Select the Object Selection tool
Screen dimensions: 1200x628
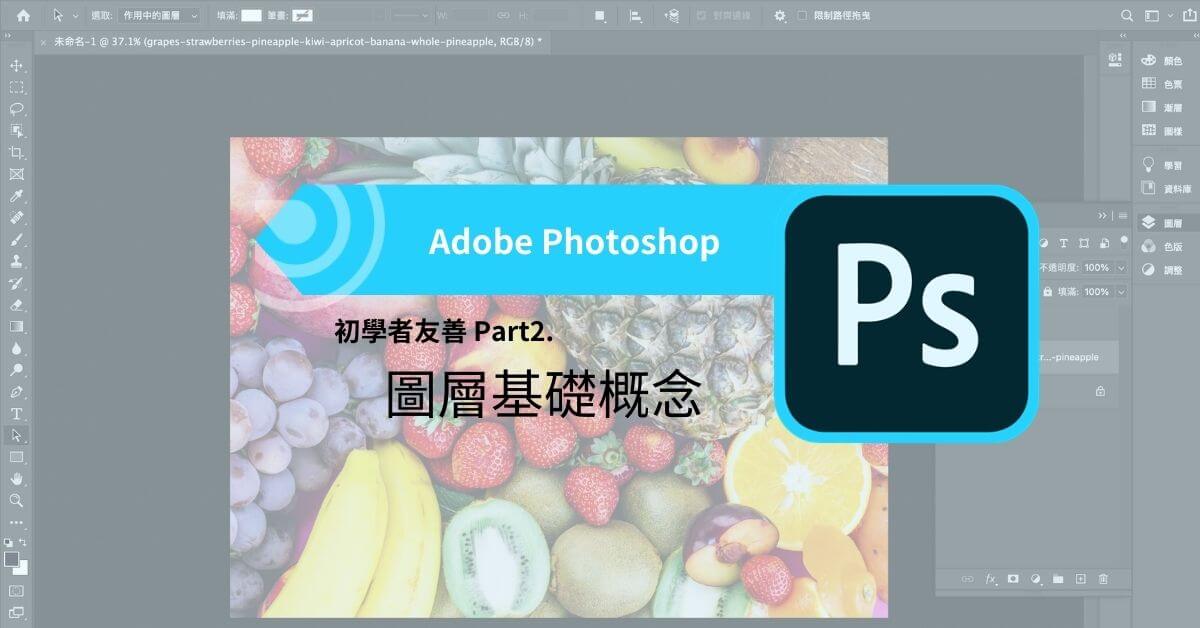(16, 131)
